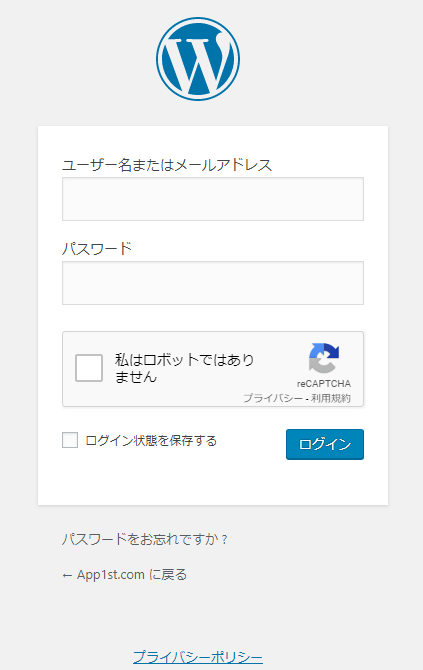This screenshot has width=423, height=670.
Task: Click the reCAPTCHA arrows logo
Action: (324, 358)
